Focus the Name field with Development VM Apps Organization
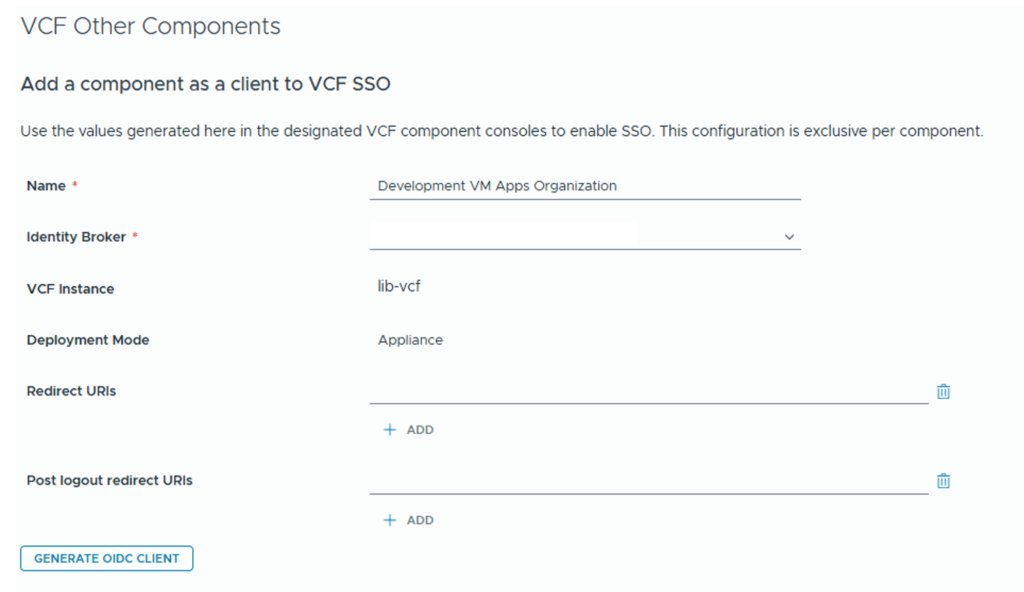Screen dimensions: 1024x592 [x=584, y=186]
